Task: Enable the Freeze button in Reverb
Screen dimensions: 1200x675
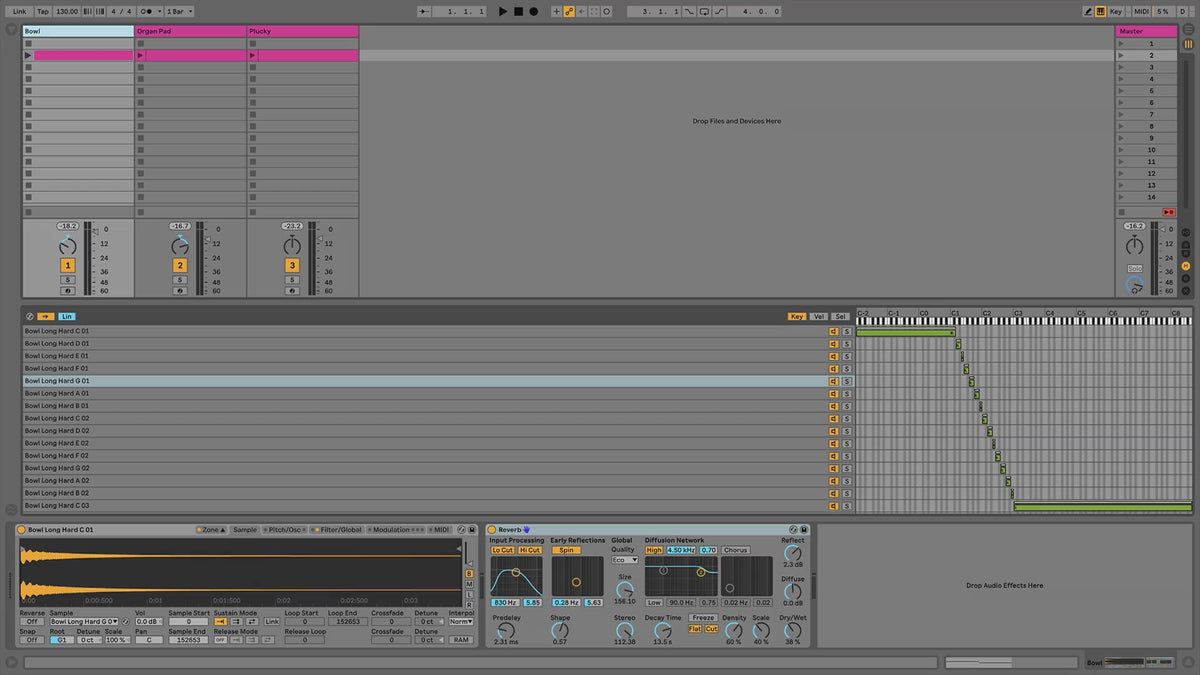Action: [703, 618]
